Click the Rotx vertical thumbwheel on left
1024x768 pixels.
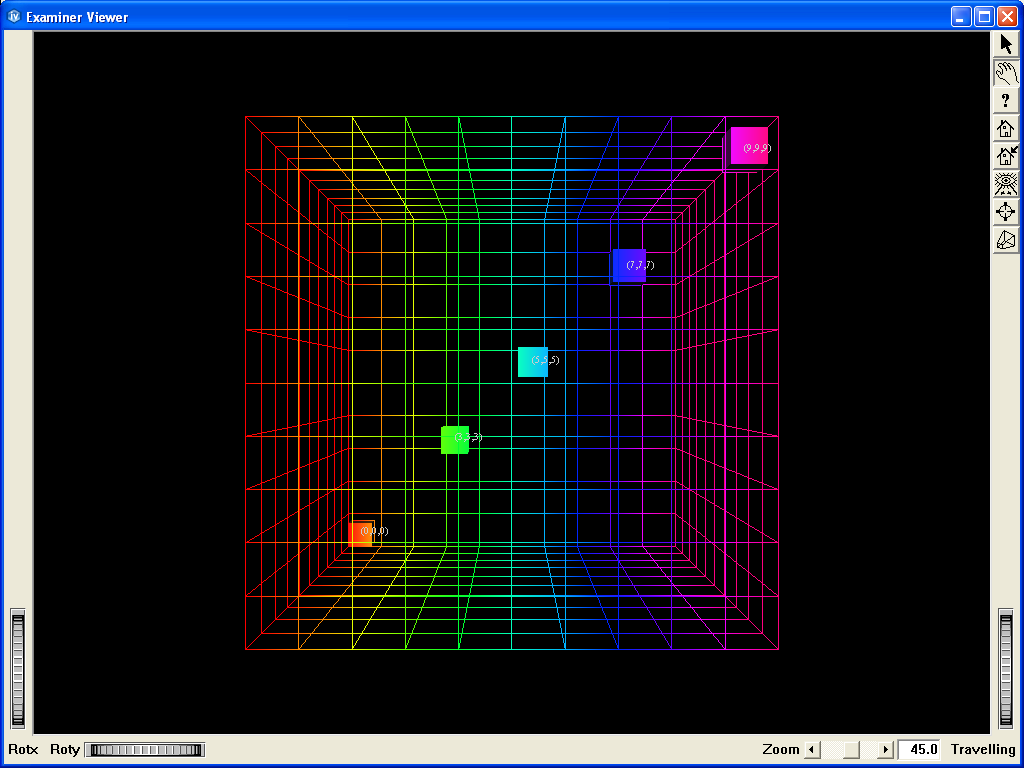tap(17, 668)
